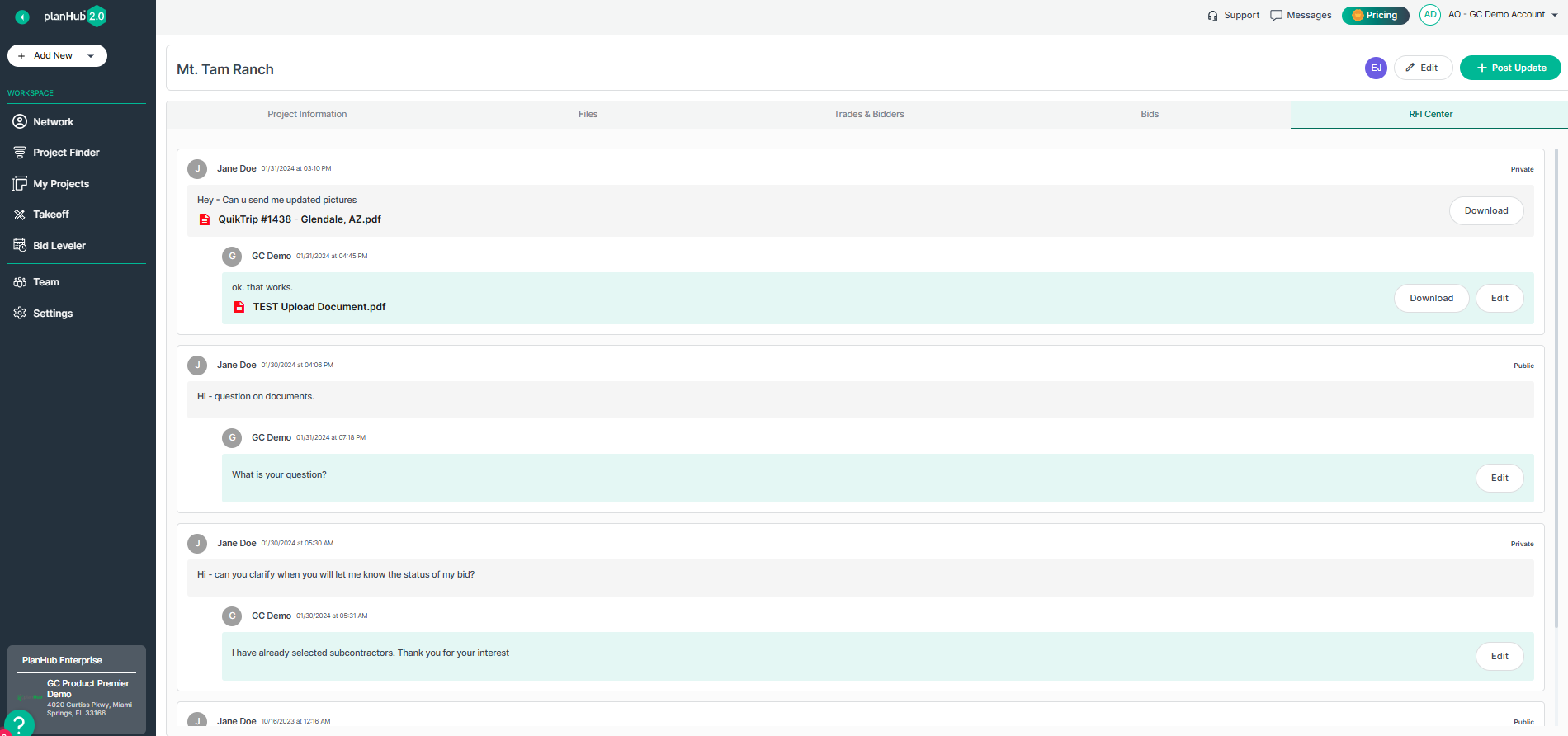Collapse sidebar with green back arrow
This screenshot has width=1568, height=736.
[22, 17]
